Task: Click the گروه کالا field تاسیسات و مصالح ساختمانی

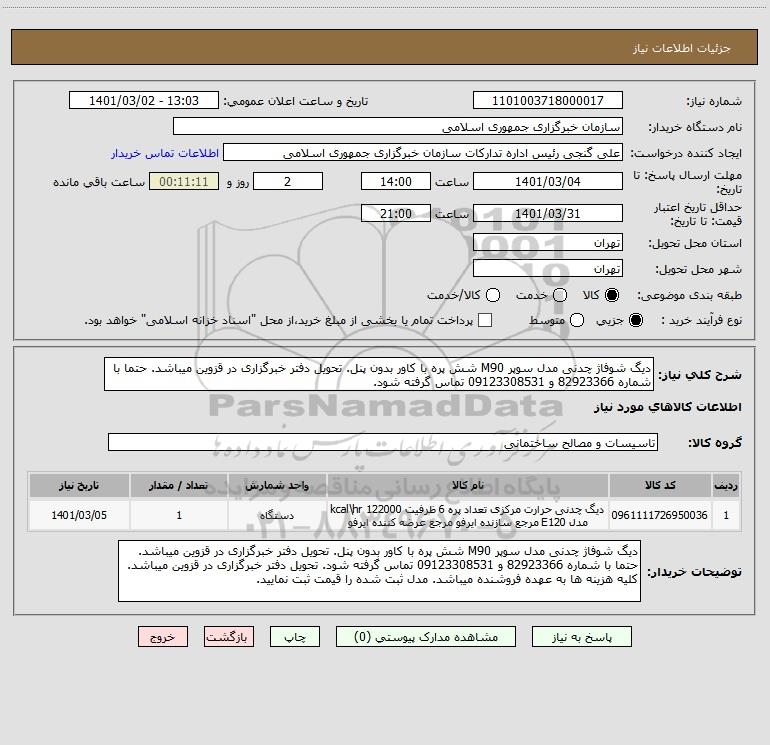Action: point(383,442)
